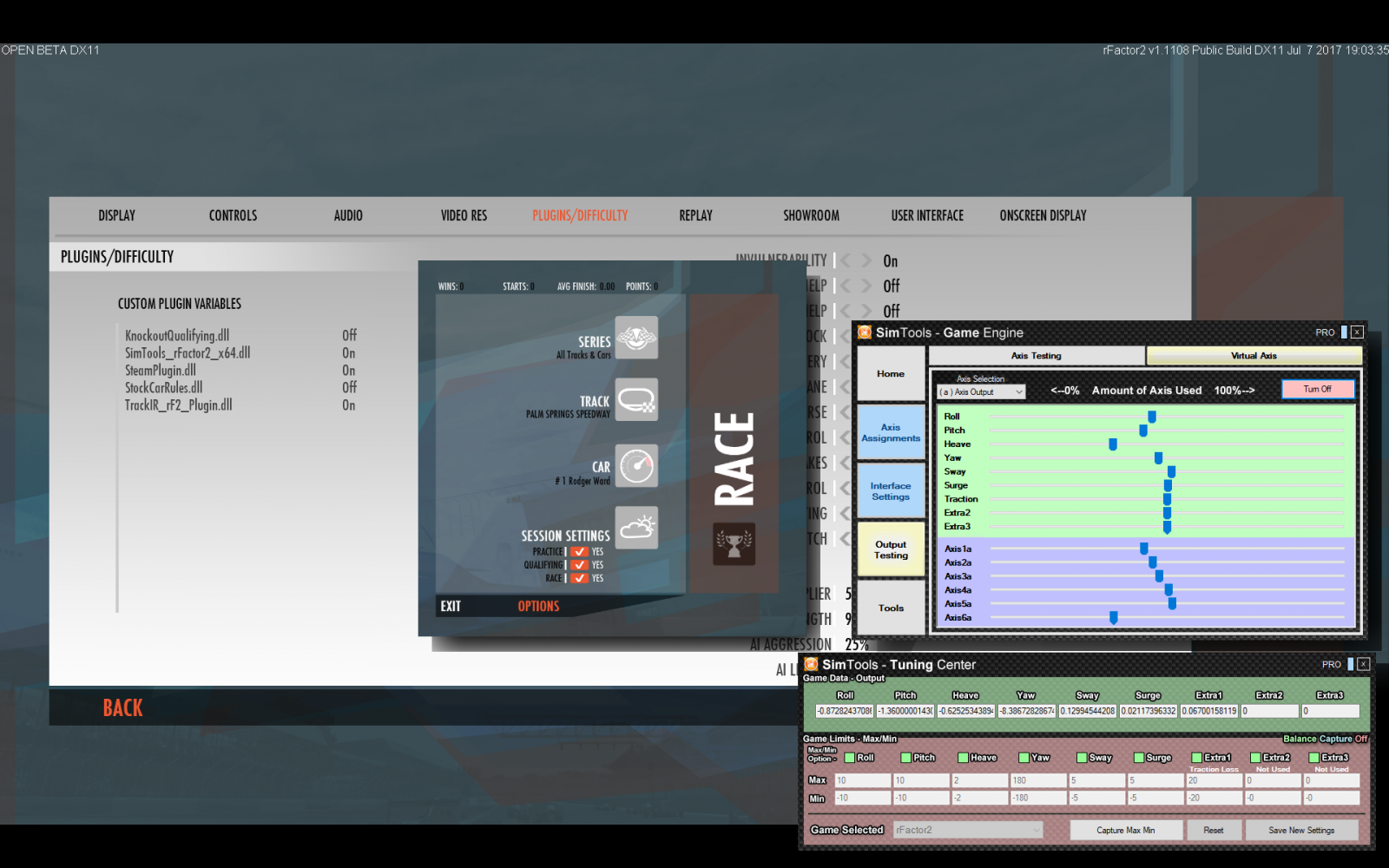Click the Pitch game data output field
The image size is (1389, 868).
click(905, 711)
